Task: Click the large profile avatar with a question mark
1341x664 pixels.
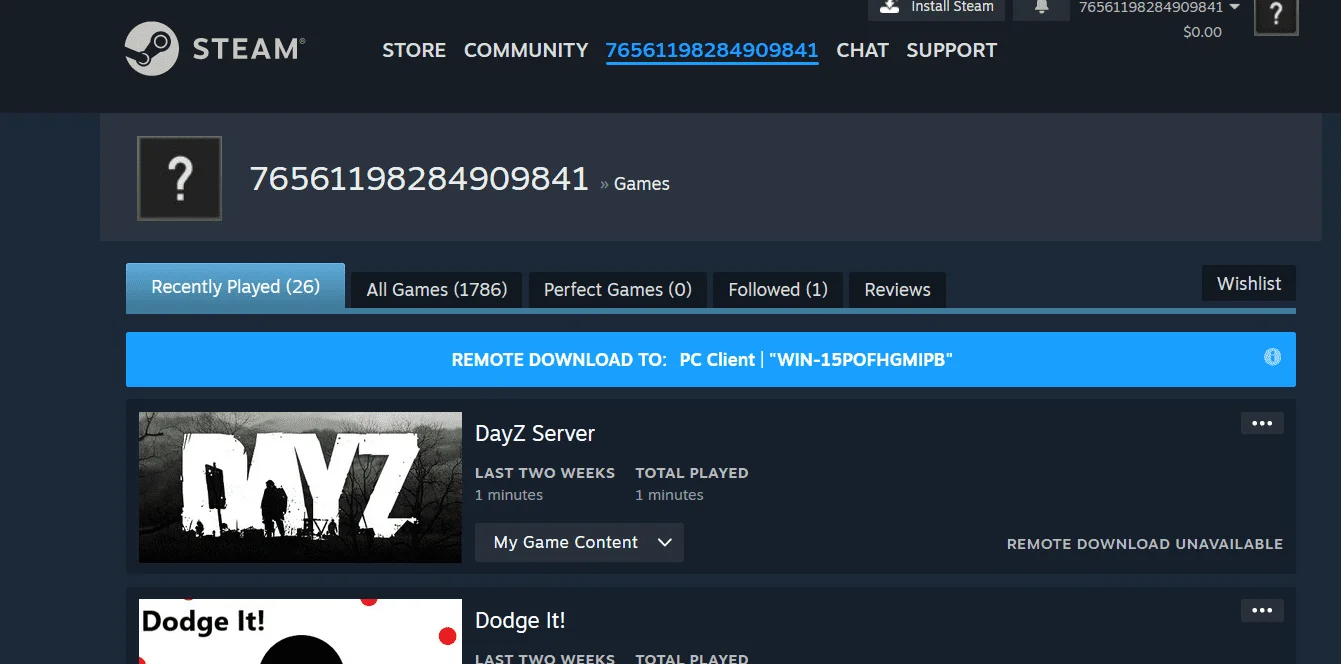Action: tap(179, 178)
